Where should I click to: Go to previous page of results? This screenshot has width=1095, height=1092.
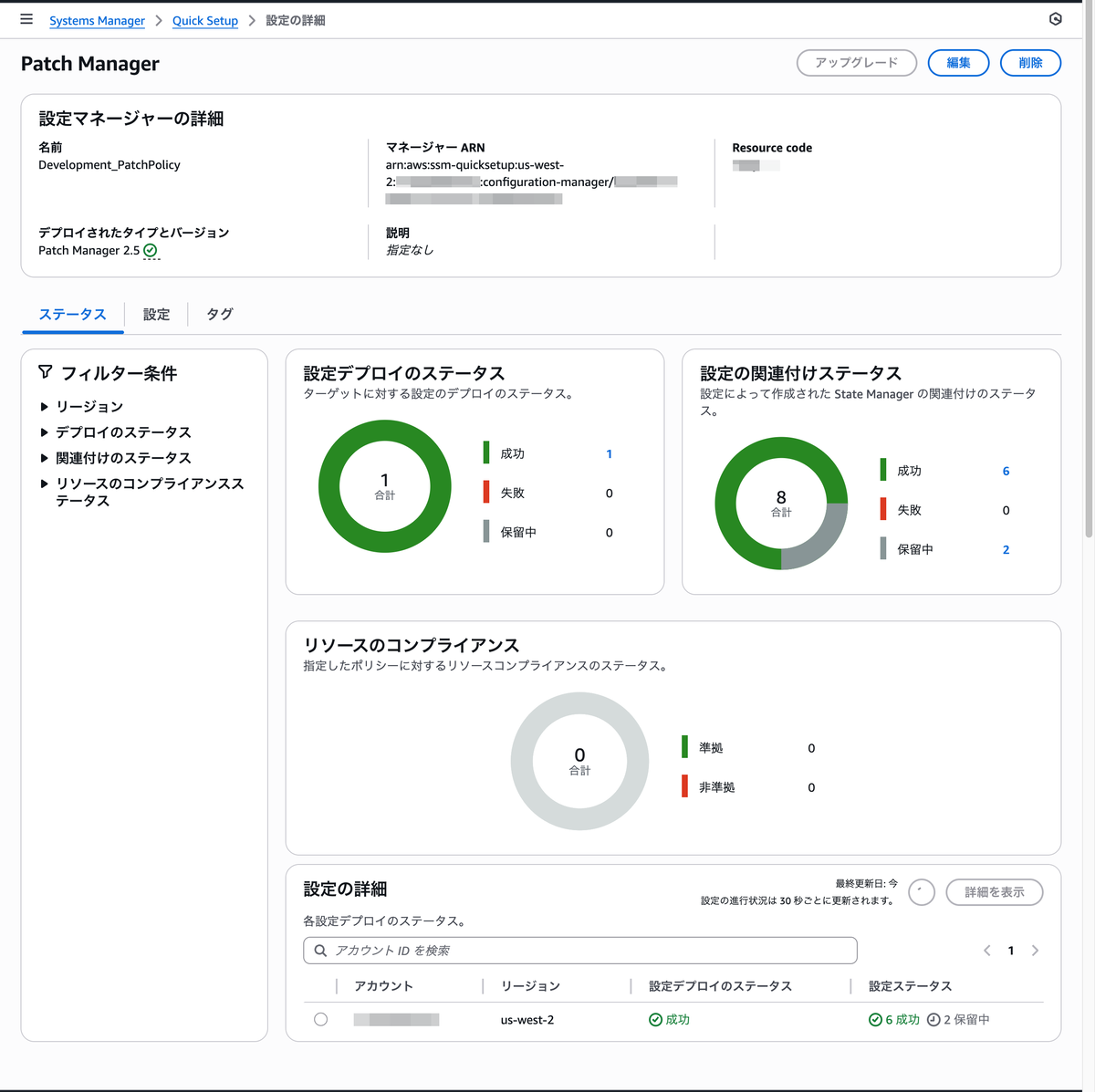coord(986,951)
